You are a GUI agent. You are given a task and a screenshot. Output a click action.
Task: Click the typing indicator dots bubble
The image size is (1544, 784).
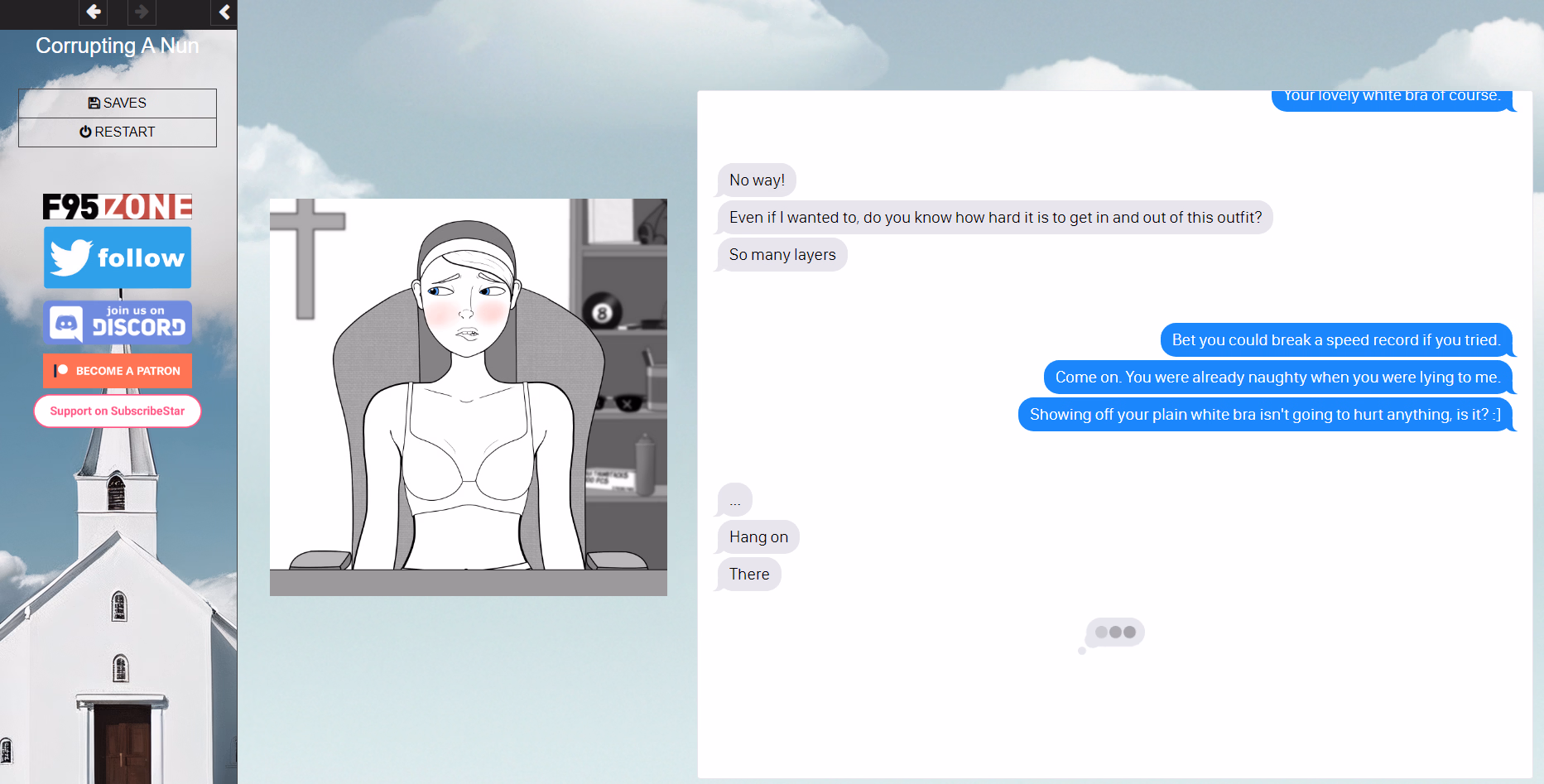coord(1115,632)
